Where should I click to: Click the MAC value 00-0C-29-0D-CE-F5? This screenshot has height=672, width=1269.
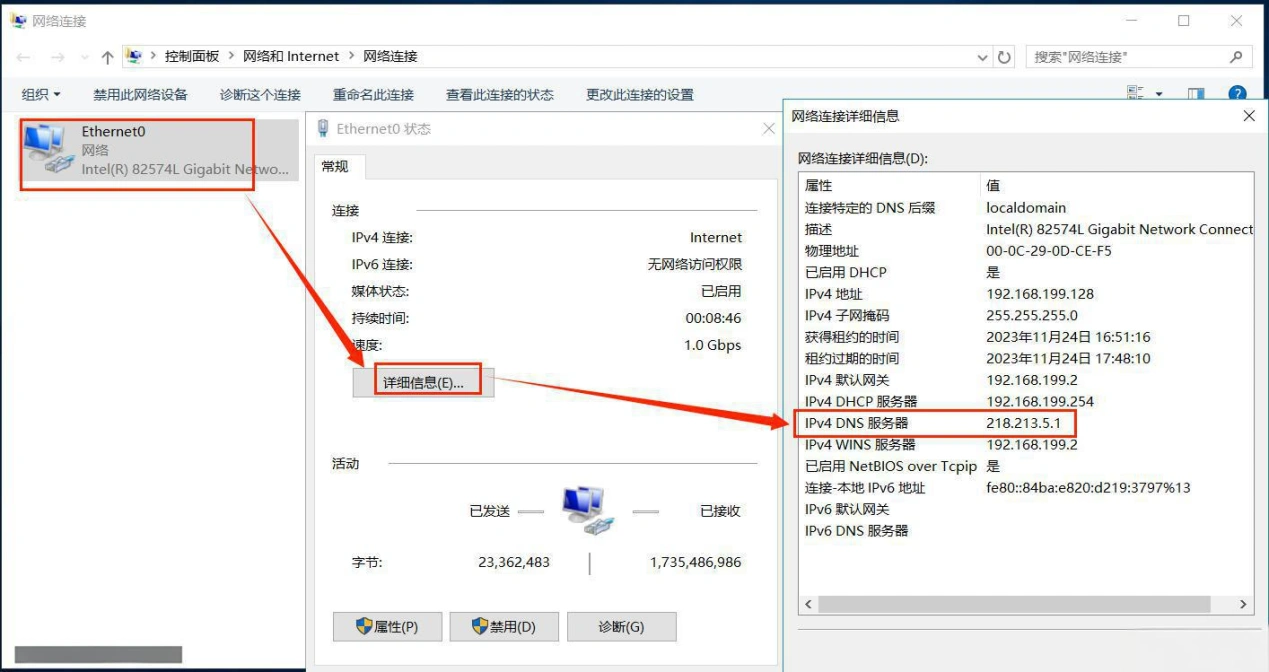[1049, 251]
